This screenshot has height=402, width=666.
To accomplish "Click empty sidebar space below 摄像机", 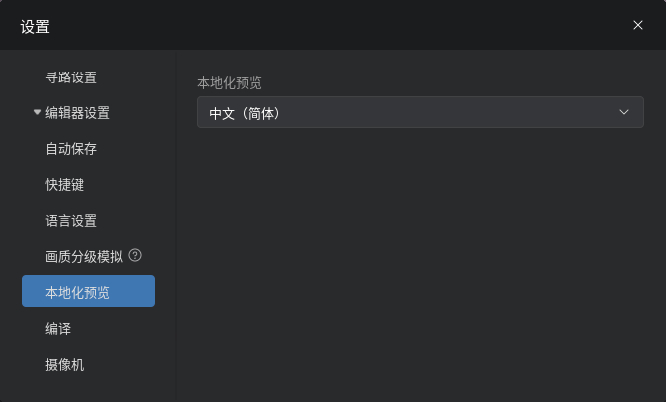I will pyautogui.click(x=88, y=389).
